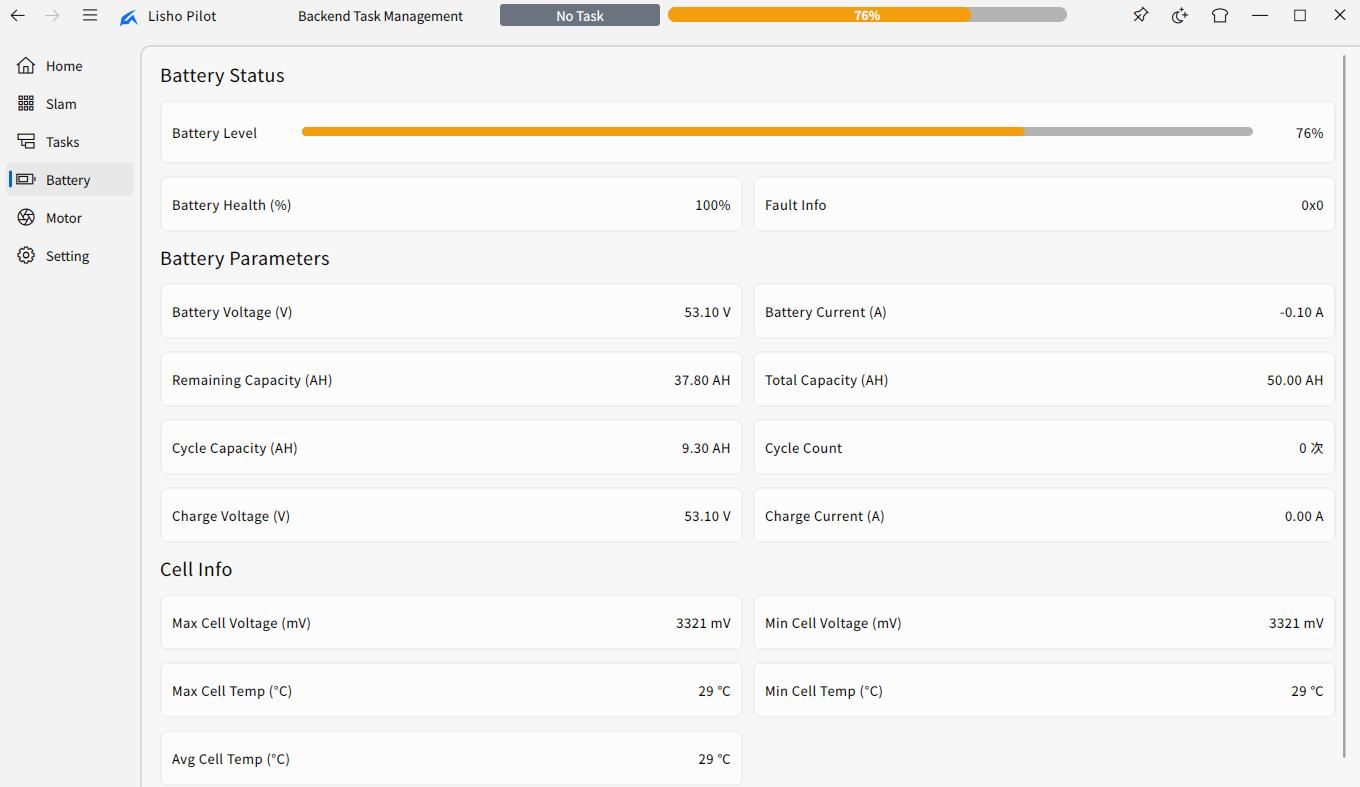The height and width of the screenshot is (787, 1360).
Task: Click the 9.30 AH value
Action: point(706,448)
